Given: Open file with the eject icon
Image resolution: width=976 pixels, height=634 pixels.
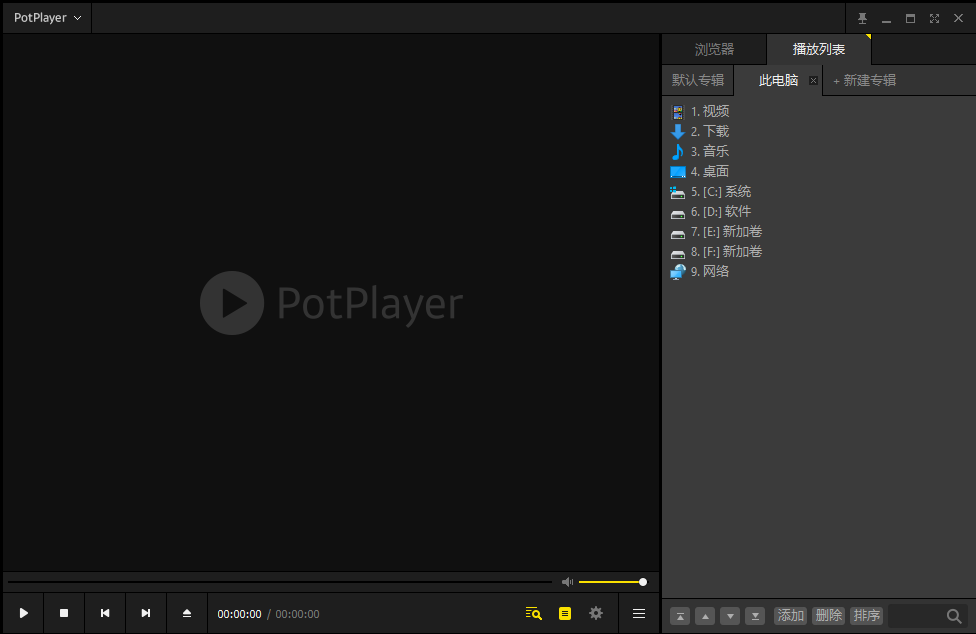Looking at the screenshot, I should (187, 613).
